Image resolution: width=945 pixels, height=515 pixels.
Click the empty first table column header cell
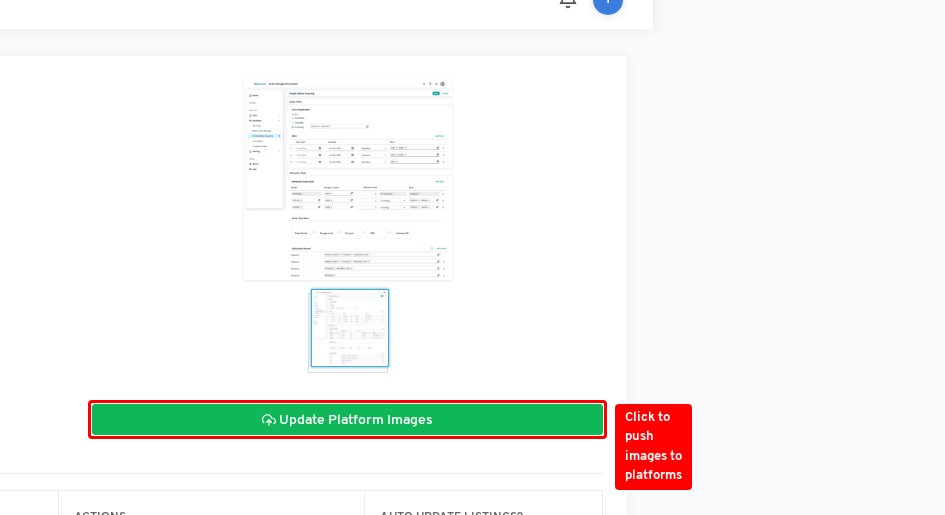coord(28,505)
